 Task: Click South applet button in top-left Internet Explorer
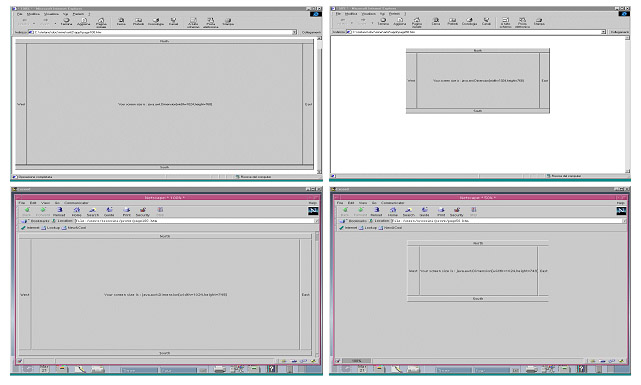pyautogui.click(x=164, y=167)
